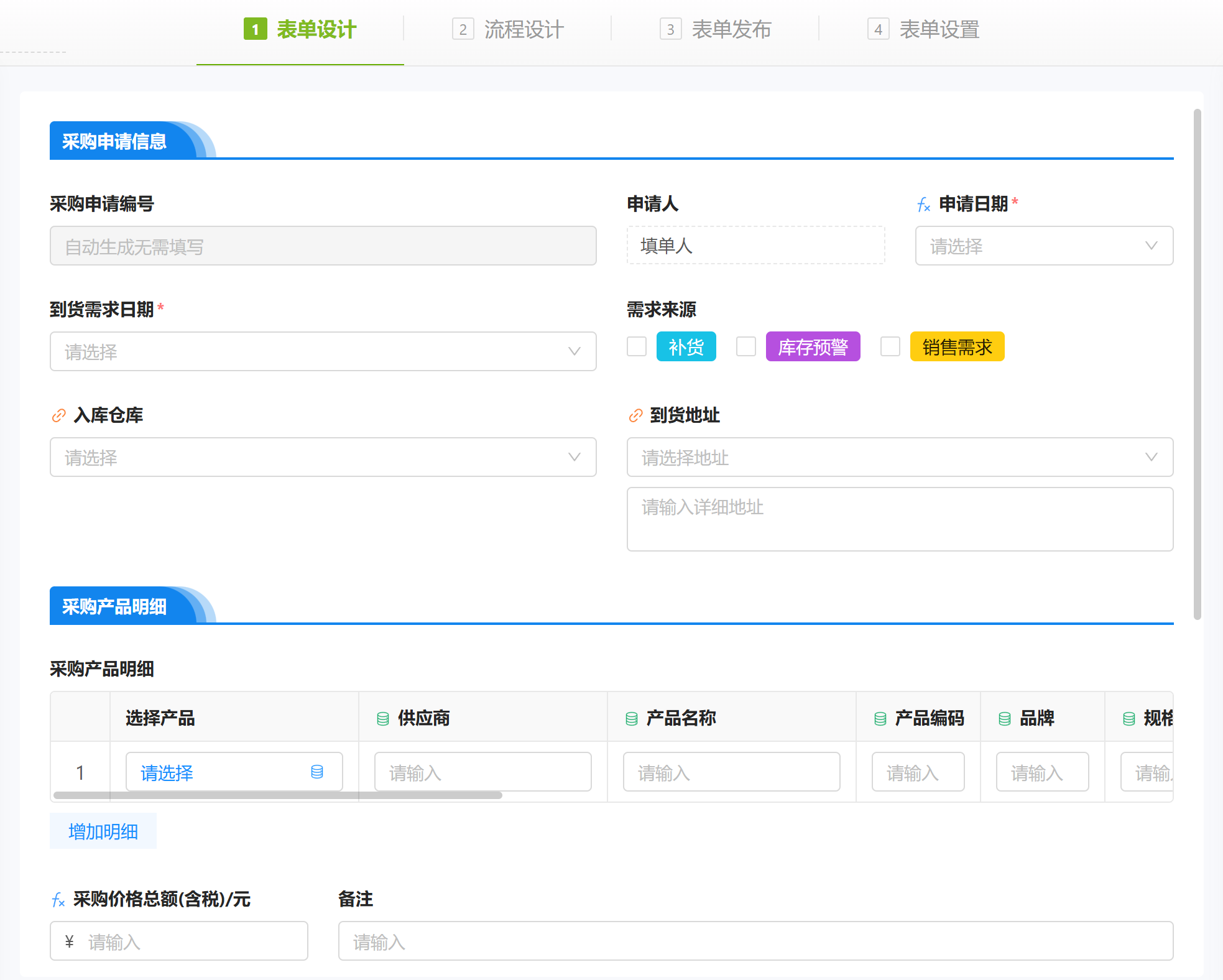Click the 备注 input field

(x=755, y=941)
